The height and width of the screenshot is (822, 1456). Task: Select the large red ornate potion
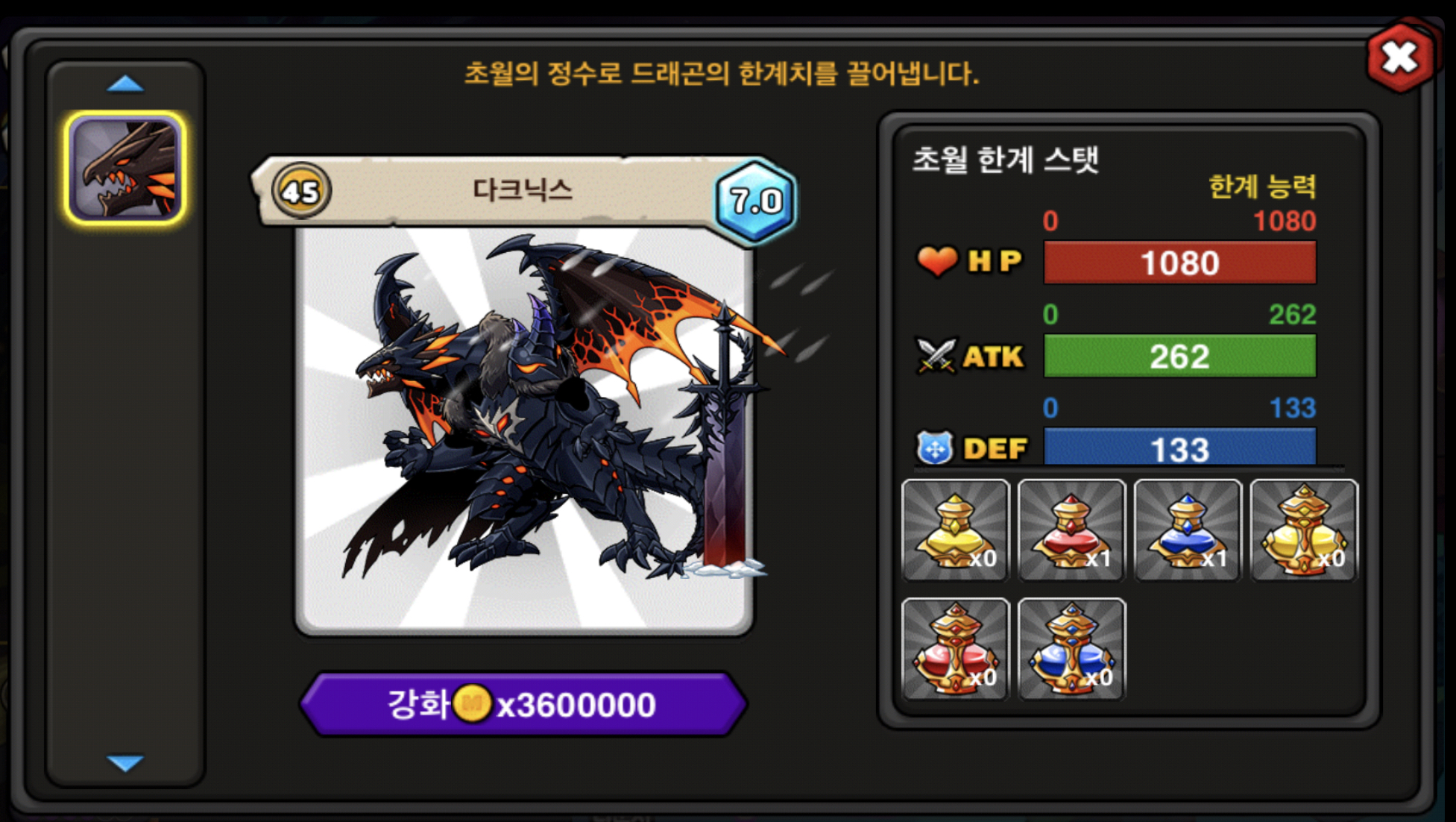pyautogui.click(x=956, y=649)
